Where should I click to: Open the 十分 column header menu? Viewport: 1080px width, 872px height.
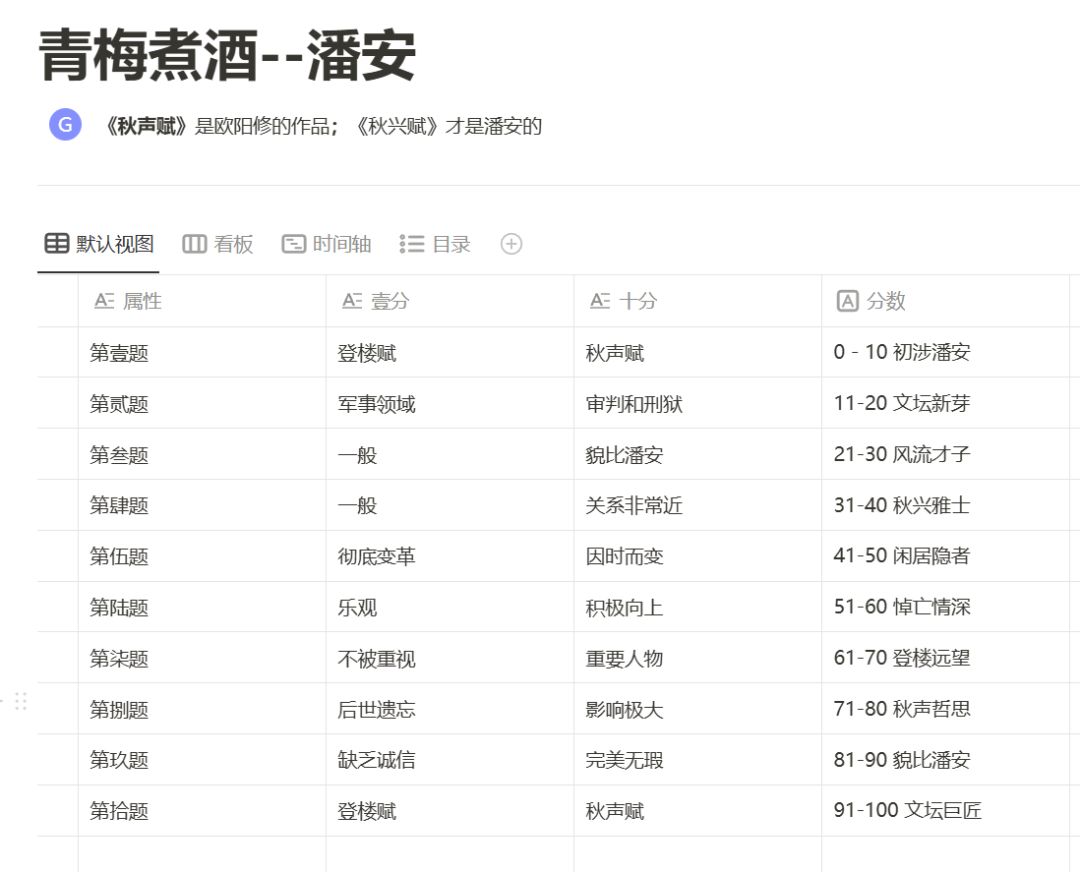click(698, 301)
